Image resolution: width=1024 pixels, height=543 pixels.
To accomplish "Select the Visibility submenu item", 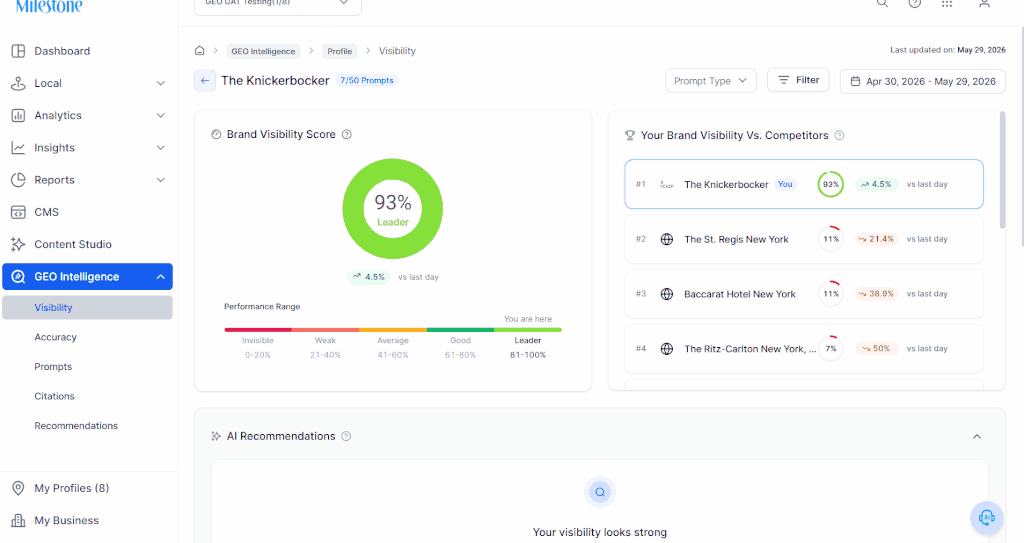I will [x=88, y=308].
